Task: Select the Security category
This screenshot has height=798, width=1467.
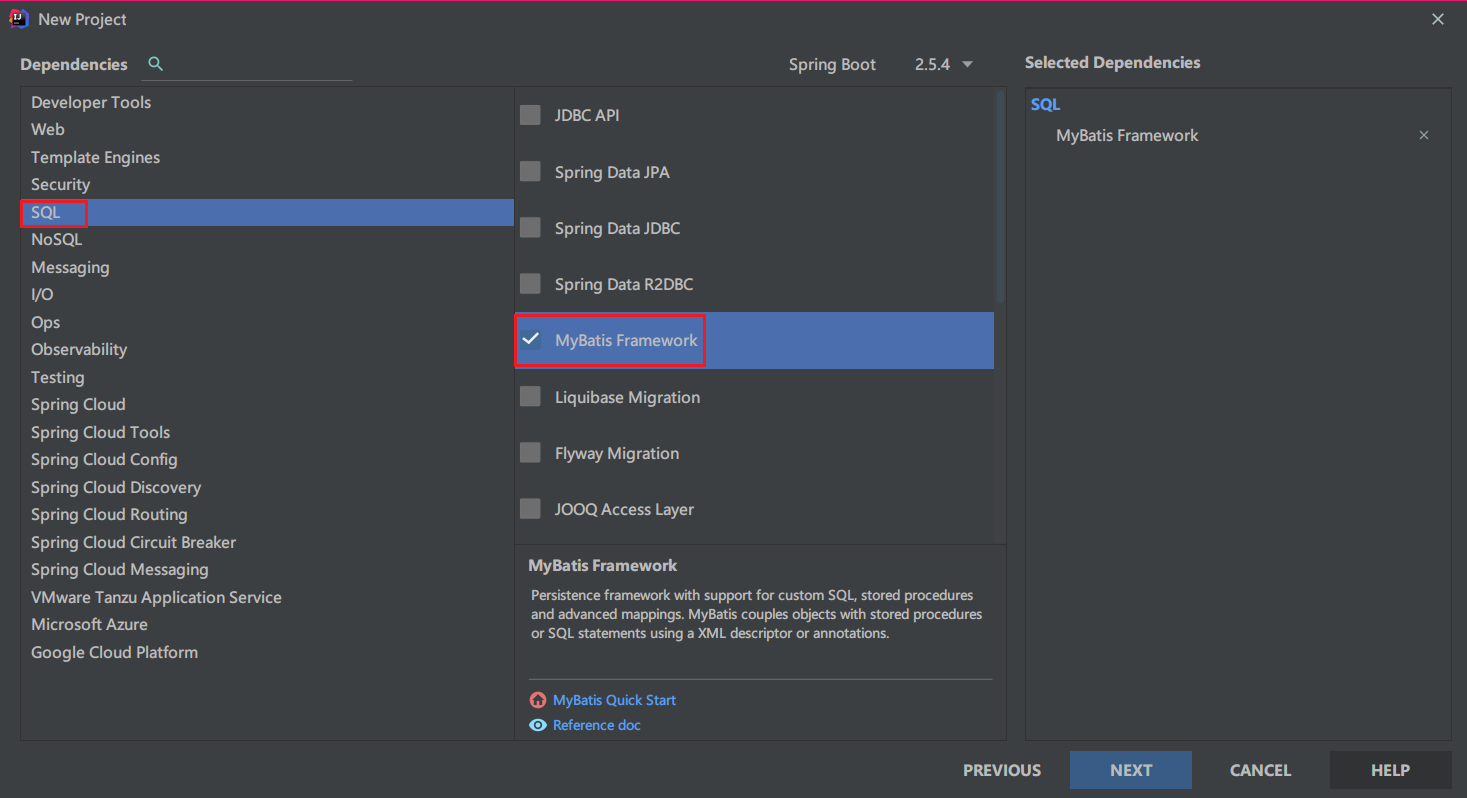Action: pyautogui.click(x=267, y=184)
